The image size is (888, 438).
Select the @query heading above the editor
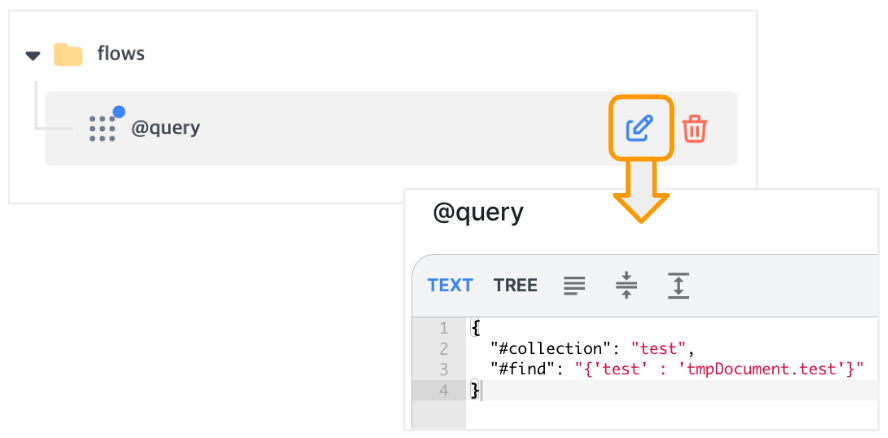[x=479, y=213]
